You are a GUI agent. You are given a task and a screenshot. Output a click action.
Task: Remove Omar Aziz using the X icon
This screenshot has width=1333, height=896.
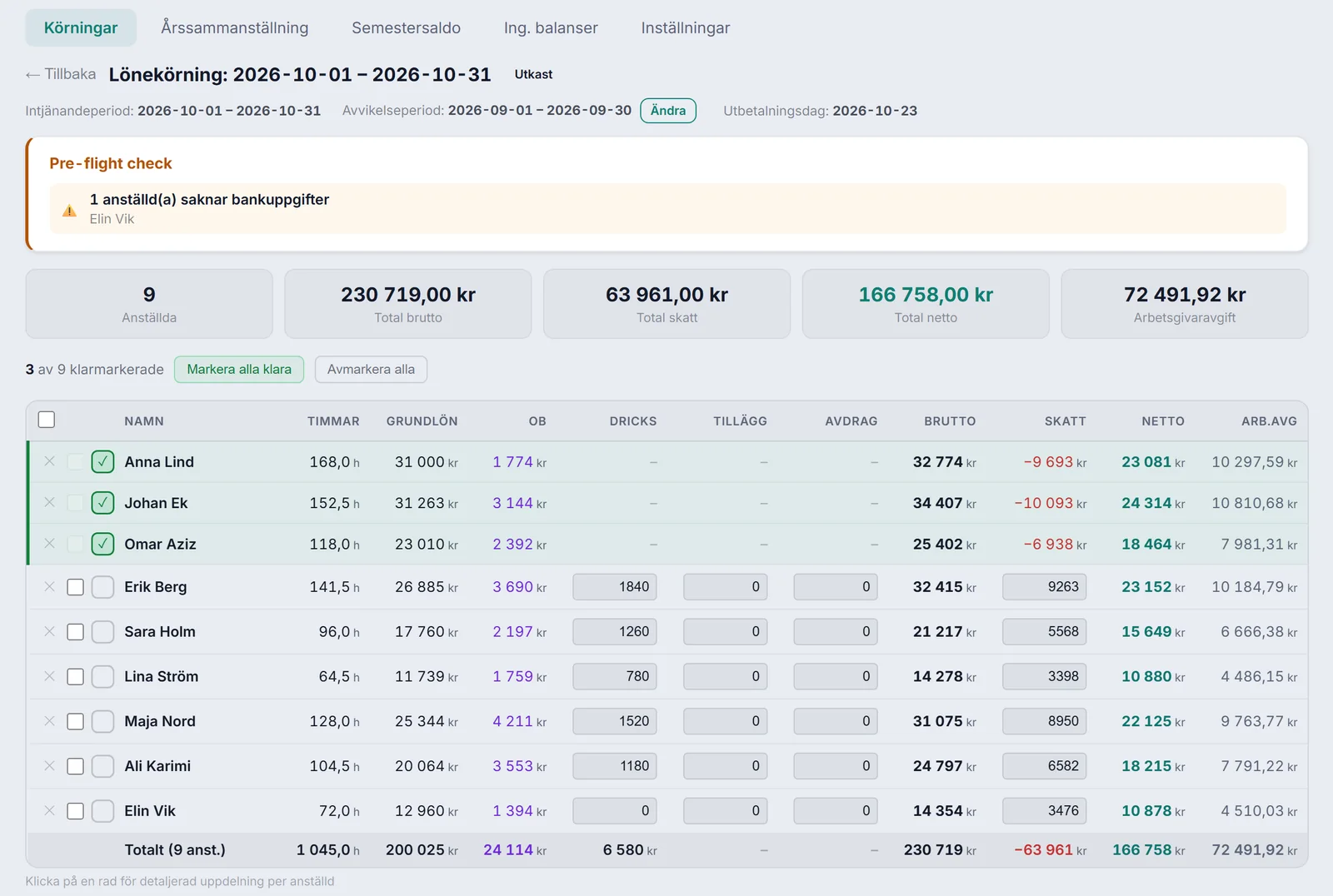49,544
